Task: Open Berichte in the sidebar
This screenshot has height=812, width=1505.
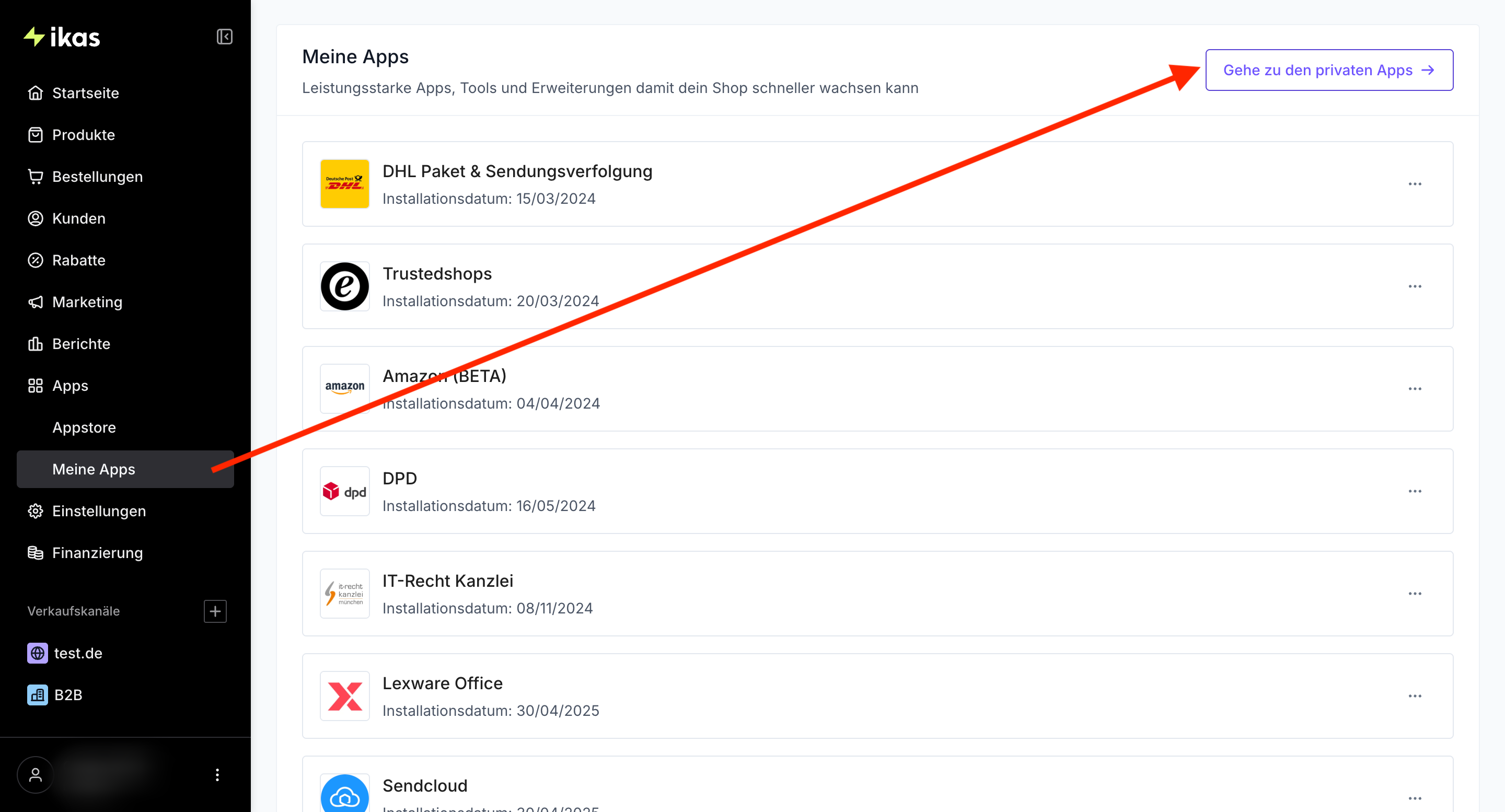Action: point(125,344)
